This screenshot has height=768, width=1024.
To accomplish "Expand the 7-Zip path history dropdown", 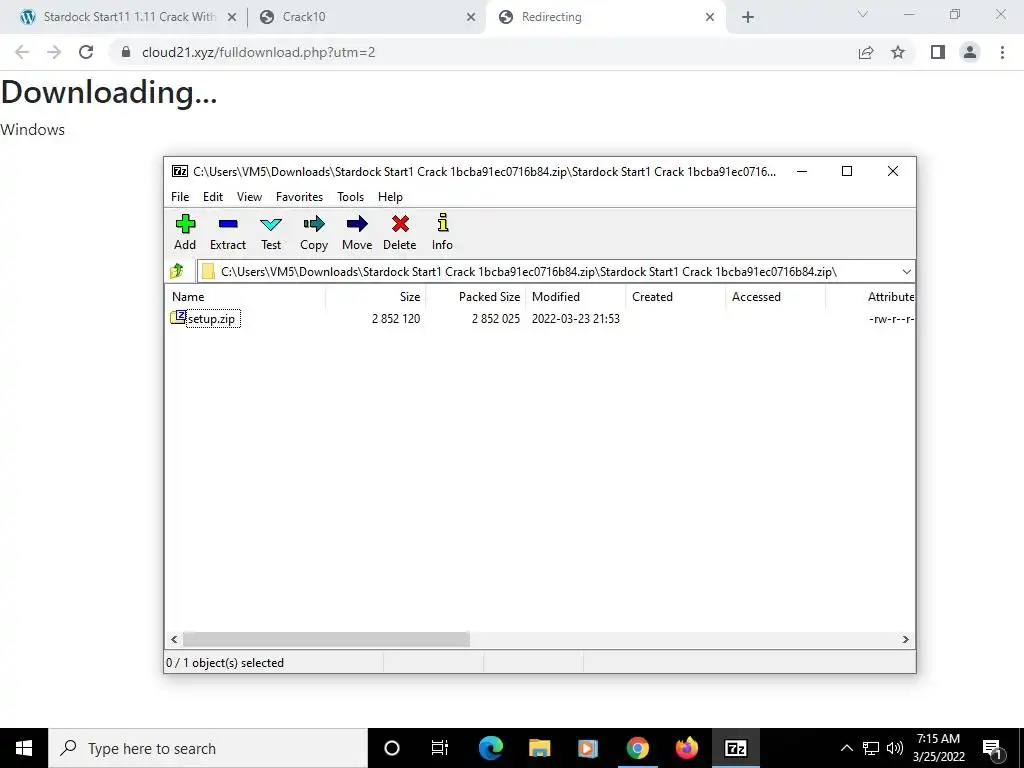I will click(906, 272).
